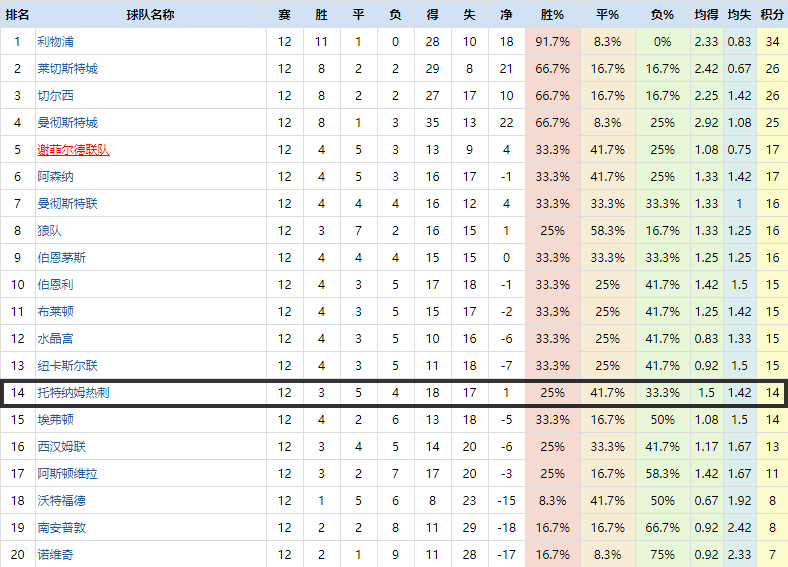This screenshot has height=567, width=788.
Task: Click the 58.3% draw rate cell for 狼队
Action: (x=607, y=231)
